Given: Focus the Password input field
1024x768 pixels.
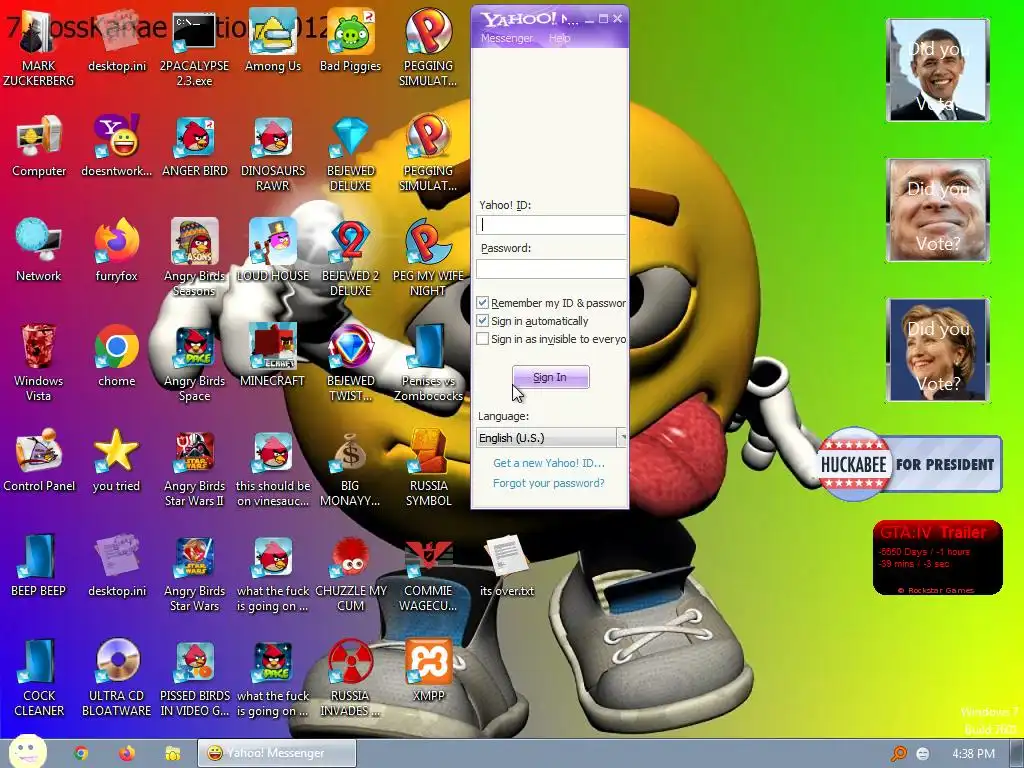Looking at the screenshot, I should (x=551, y=268).
